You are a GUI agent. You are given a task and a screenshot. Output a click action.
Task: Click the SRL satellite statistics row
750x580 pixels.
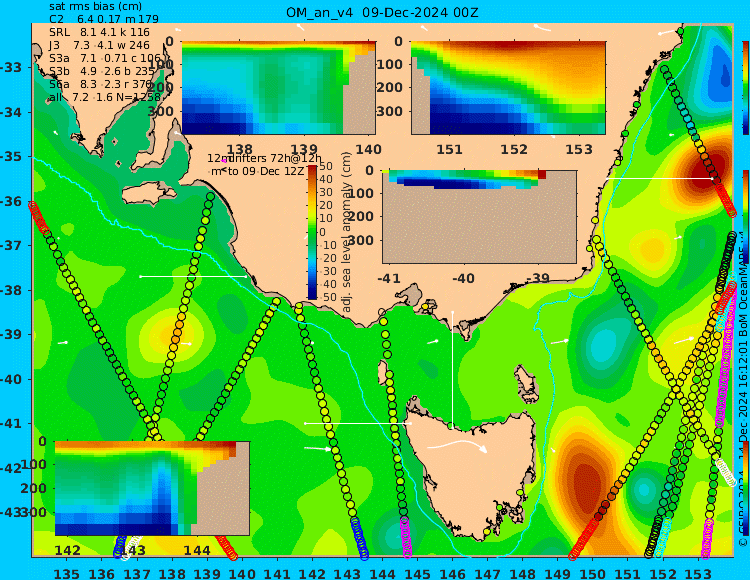click(99, 32)
